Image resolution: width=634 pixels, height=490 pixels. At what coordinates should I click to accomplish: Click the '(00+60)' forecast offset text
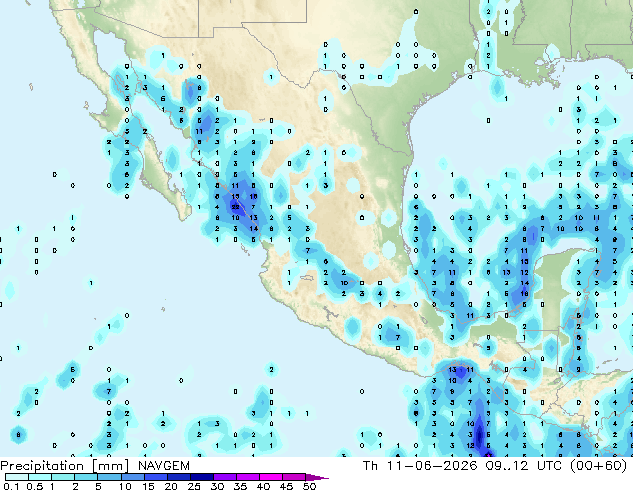(598, 466)
